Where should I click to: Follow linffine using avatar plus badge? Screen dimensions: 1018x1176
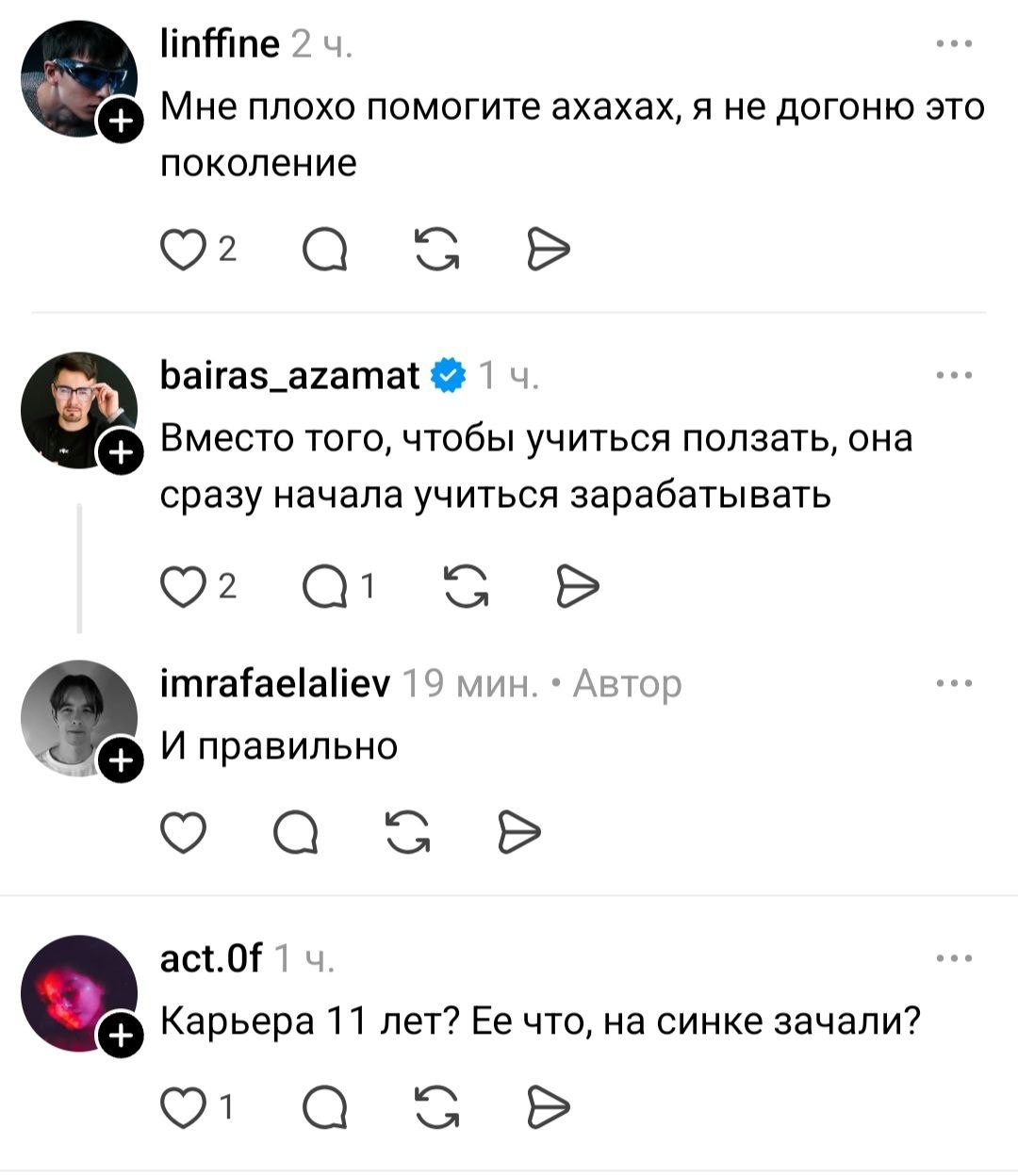[x=121, y=120]
